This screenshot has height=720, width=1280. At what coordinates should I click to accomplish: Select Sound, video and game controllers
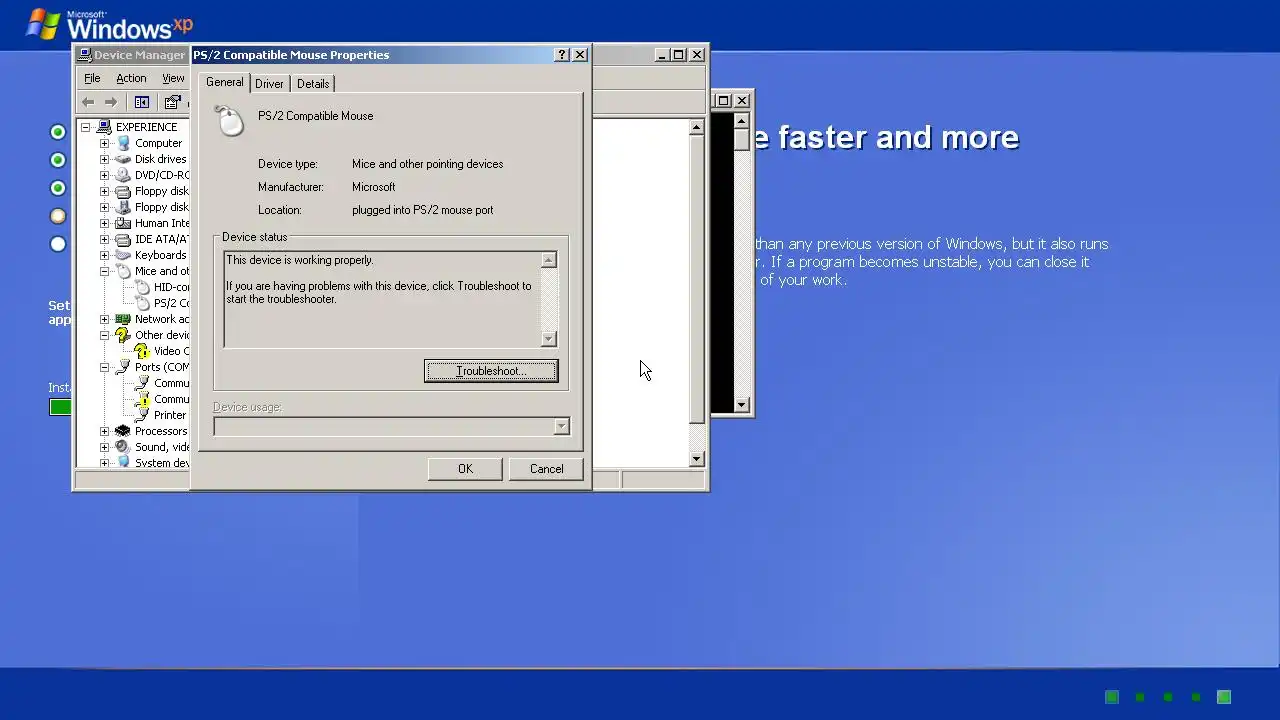pos(162,447)
